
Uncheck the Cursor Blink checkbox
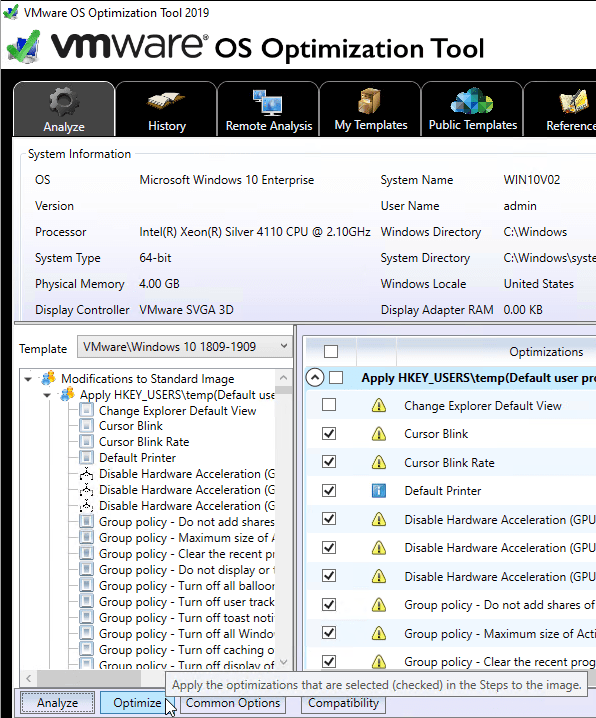click(329, 433)
